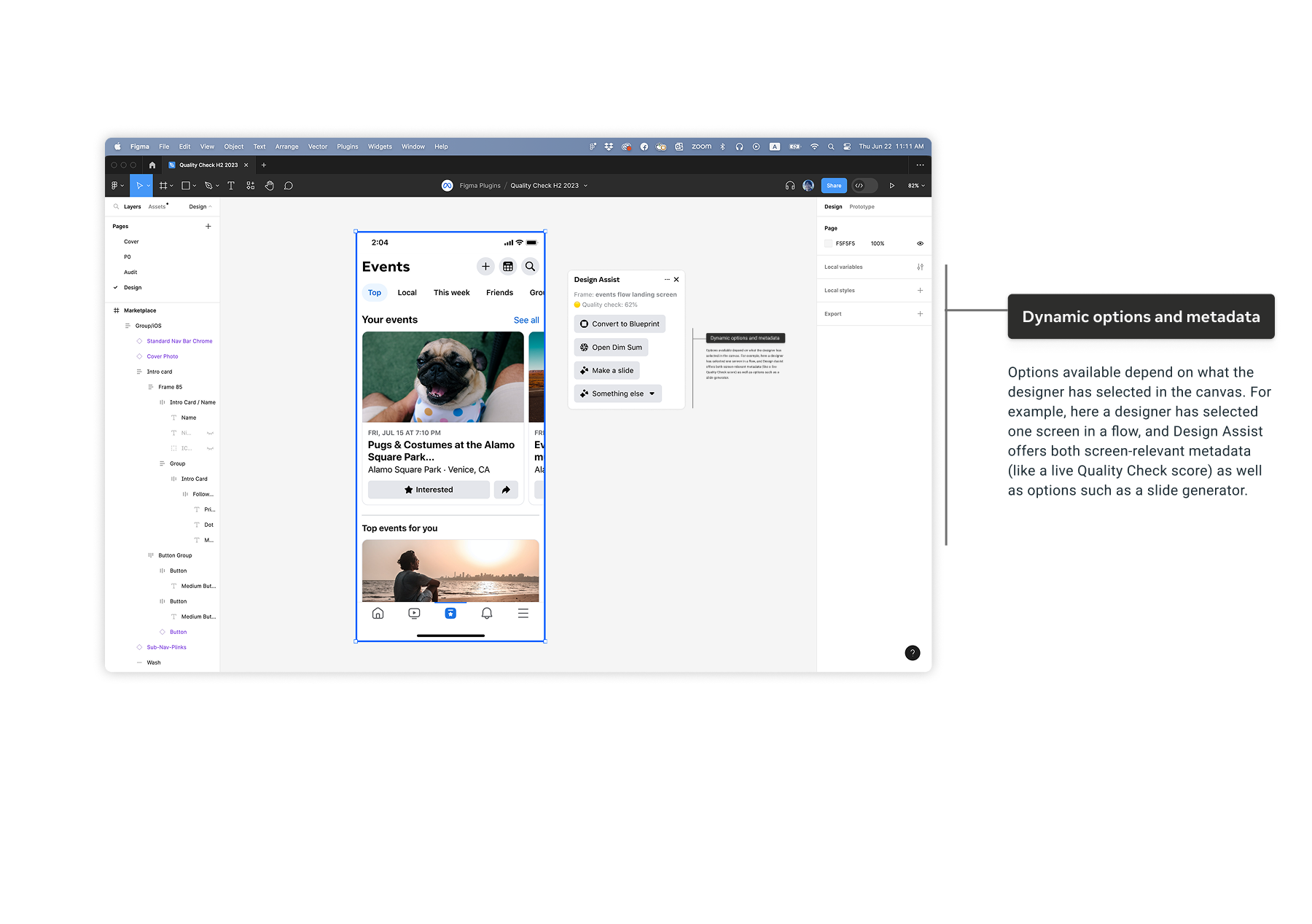The height and width of the screenshot is (924, 1312).
Task: Start audio conversation with headphones icon
Action: 789,186
